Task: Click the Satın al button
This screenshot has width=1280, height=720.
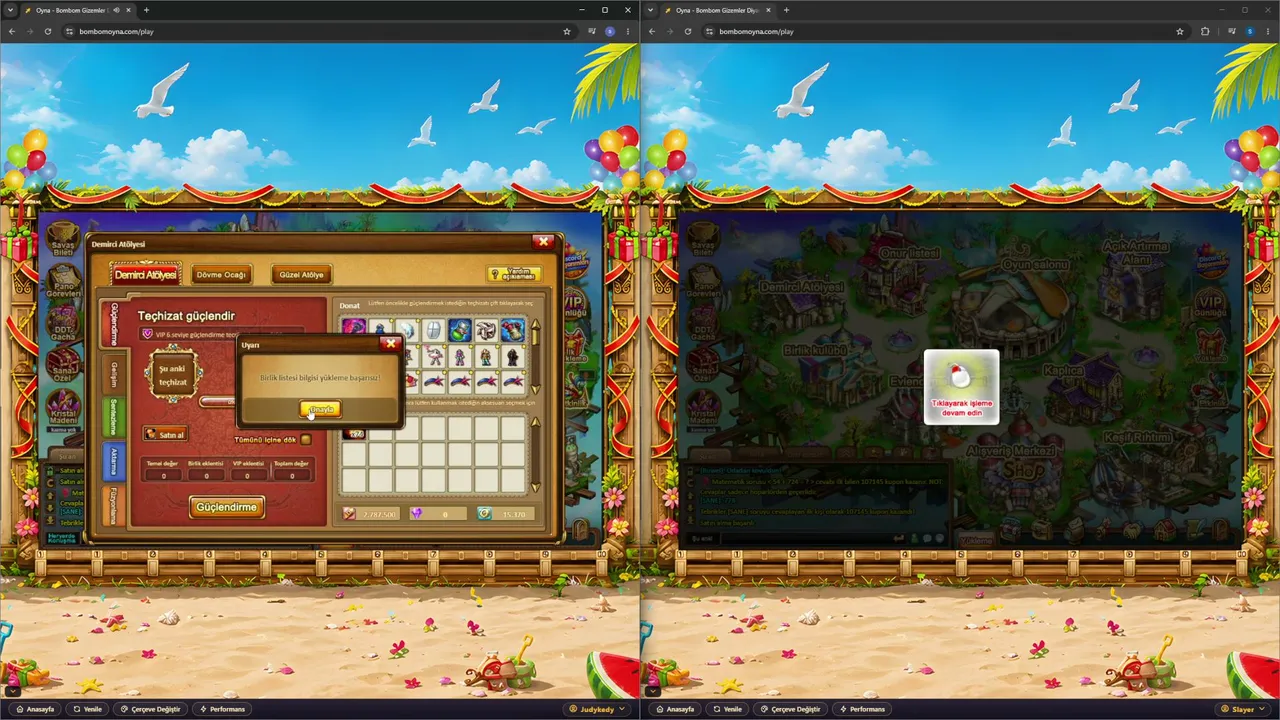Action: 165,434
